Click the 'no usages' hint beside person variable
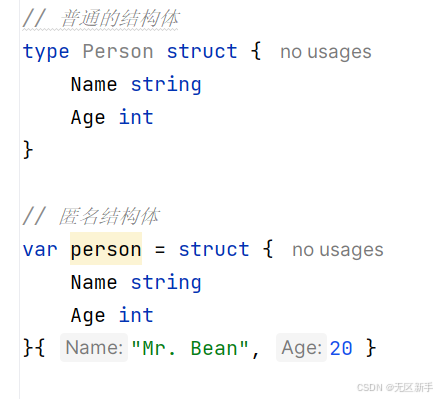The height and width of the screenshot is (399, 437). tap(338, 250)
